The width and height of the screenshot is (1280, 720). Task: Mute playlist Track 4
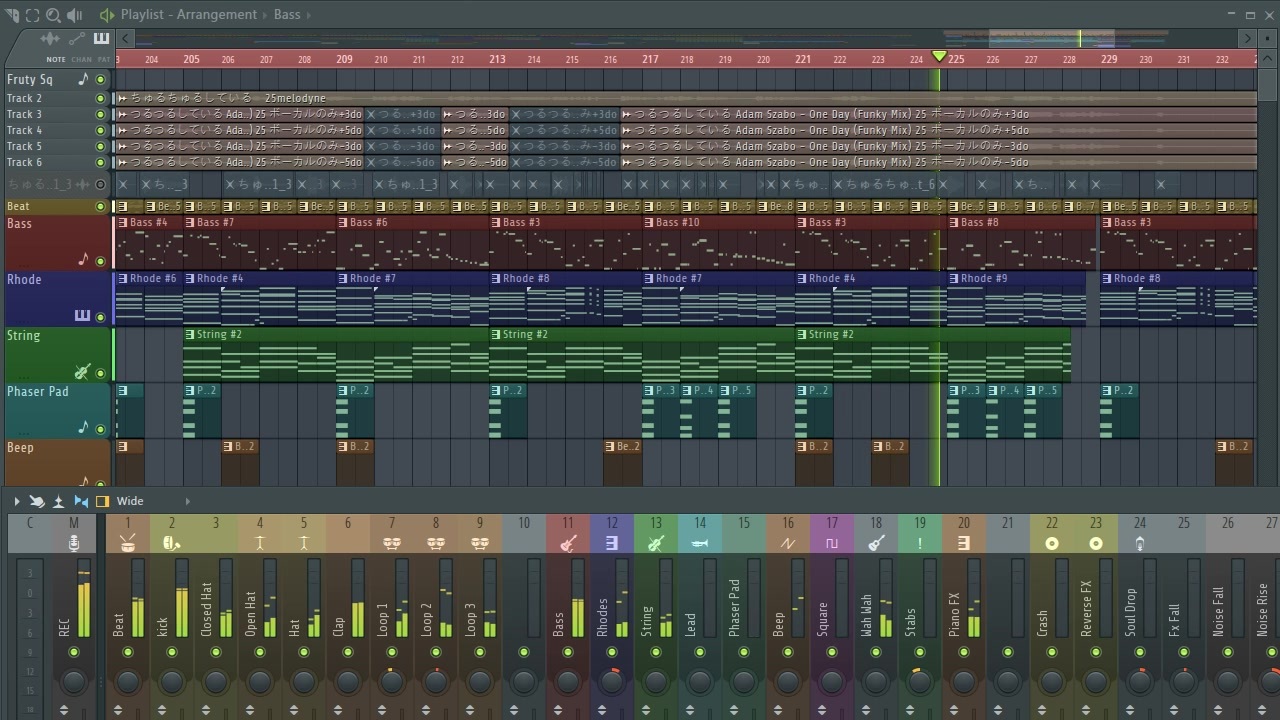coord(100,130)
